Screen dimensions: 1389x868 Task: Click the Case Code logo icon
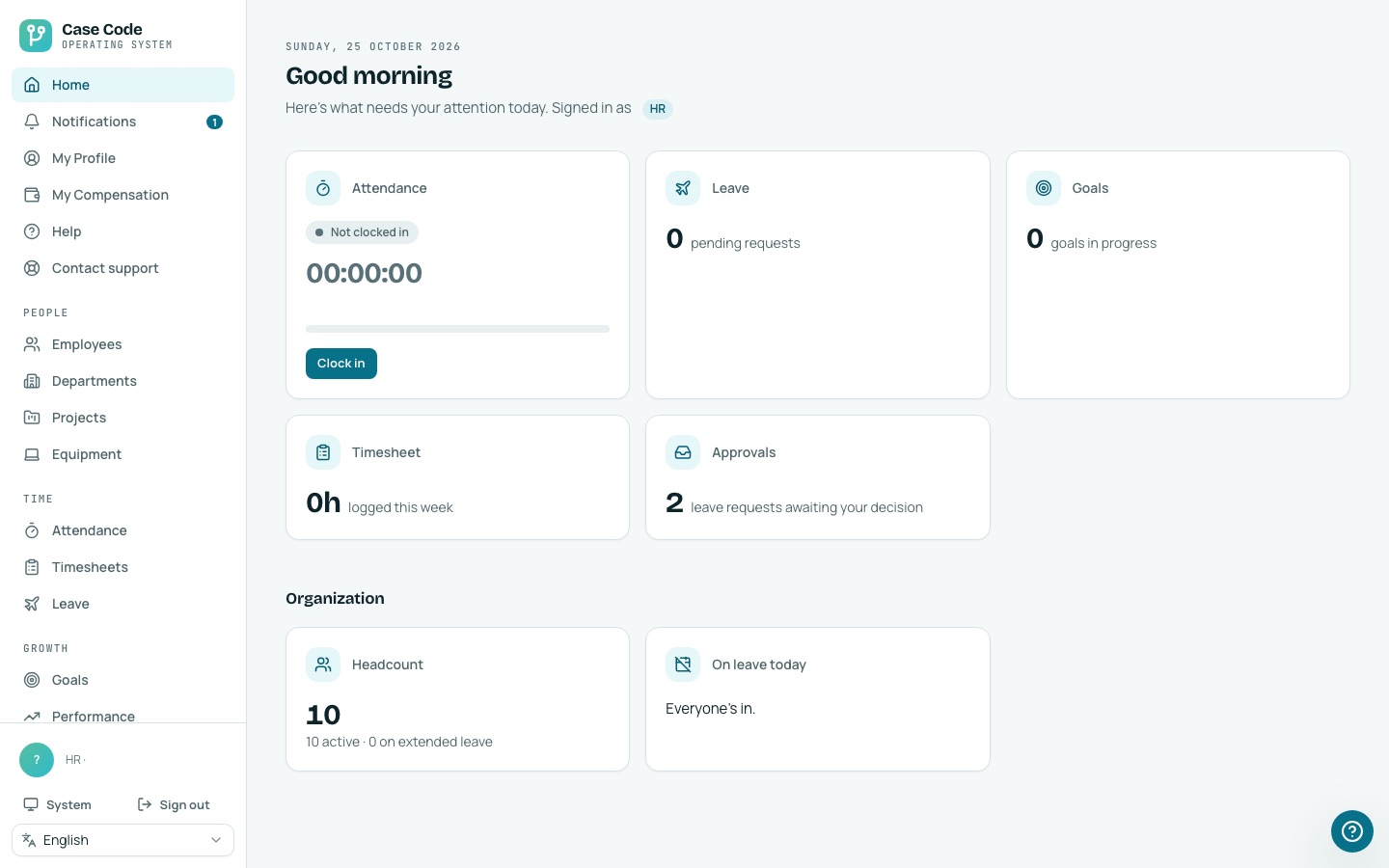coord(36,36)
